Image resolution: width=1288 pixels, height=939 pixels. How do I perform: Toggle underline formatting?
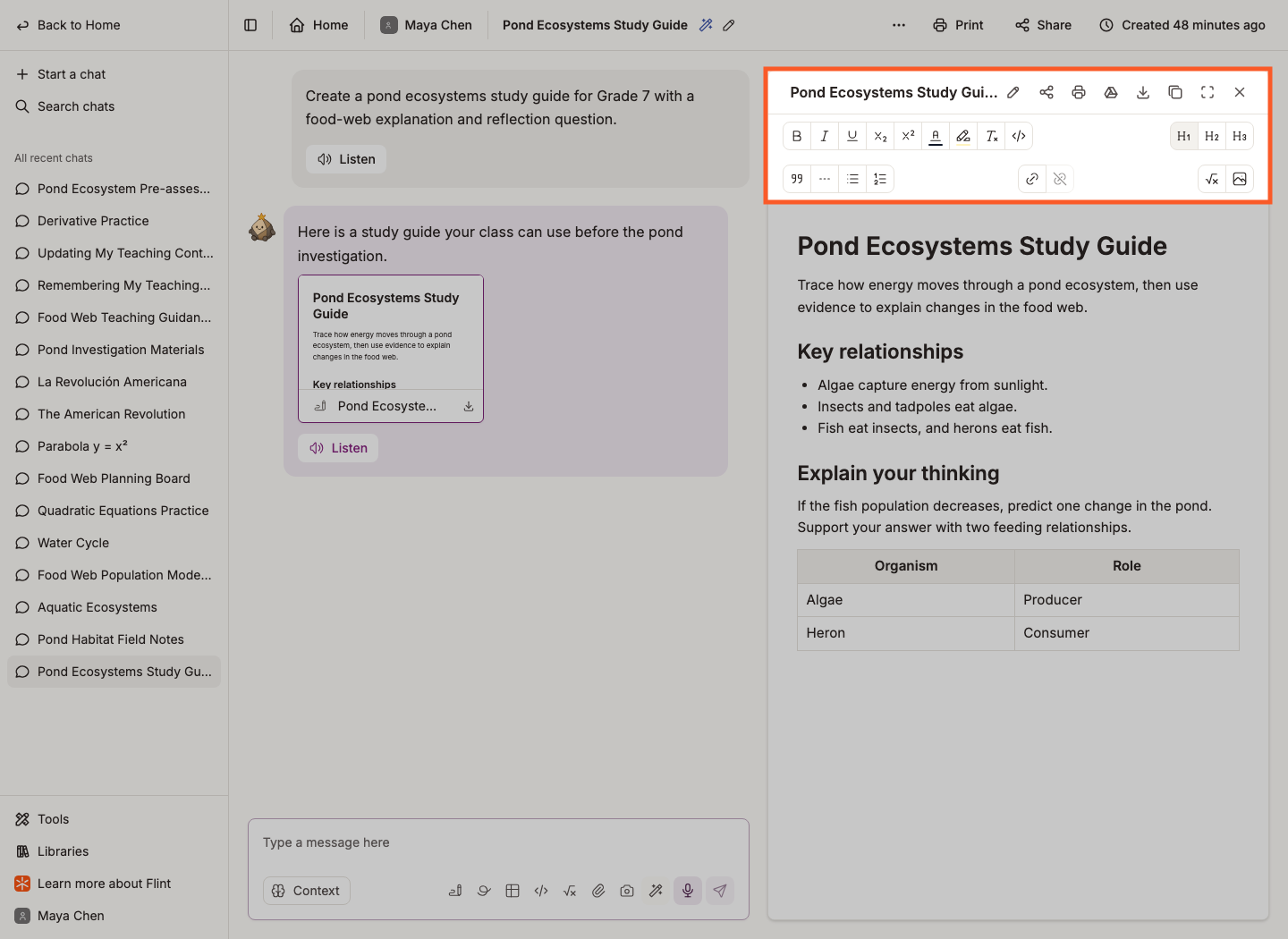click(x=852, y=136)
